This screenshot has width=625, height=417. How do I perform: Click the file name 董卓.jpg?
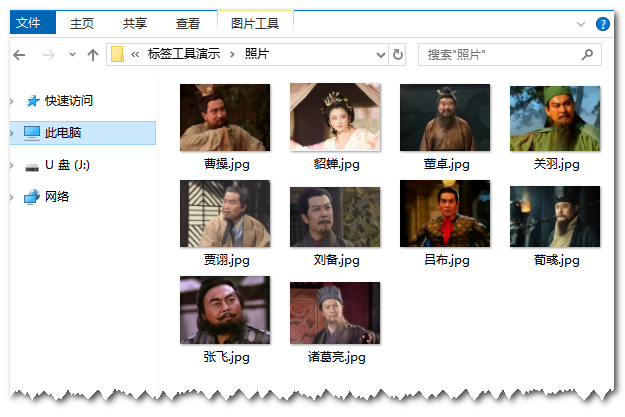tap(446, 164)
